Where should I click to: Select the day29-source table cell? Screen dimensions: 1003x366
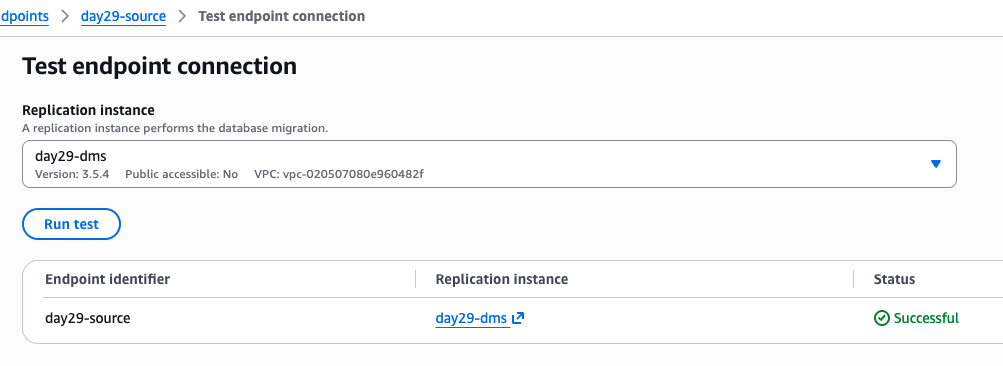click(88, 318)
